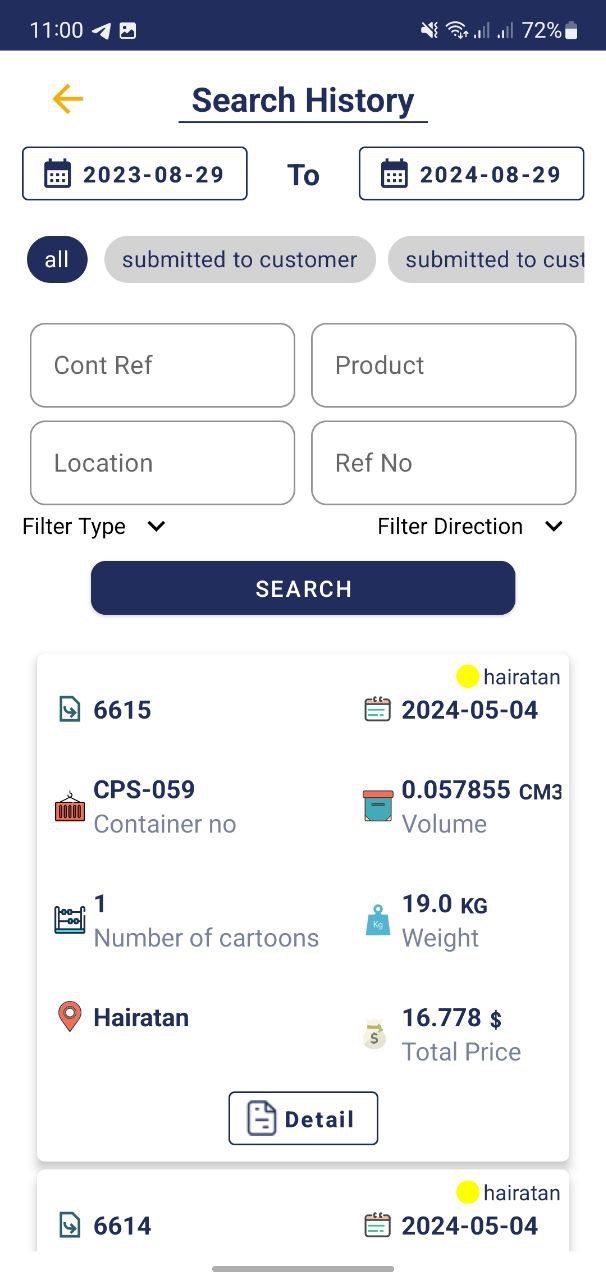Tap the orange back arrow
This screenshot has height=1280, width=606.
(67, 99)
